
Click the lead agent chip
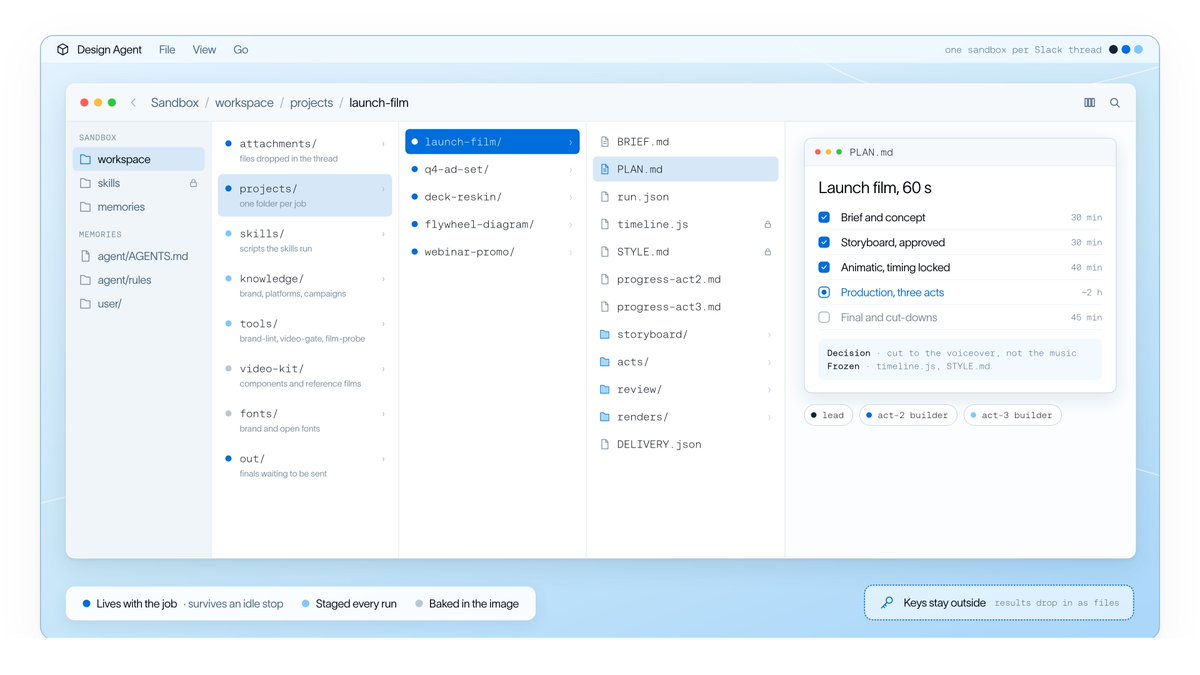(827, 415)
